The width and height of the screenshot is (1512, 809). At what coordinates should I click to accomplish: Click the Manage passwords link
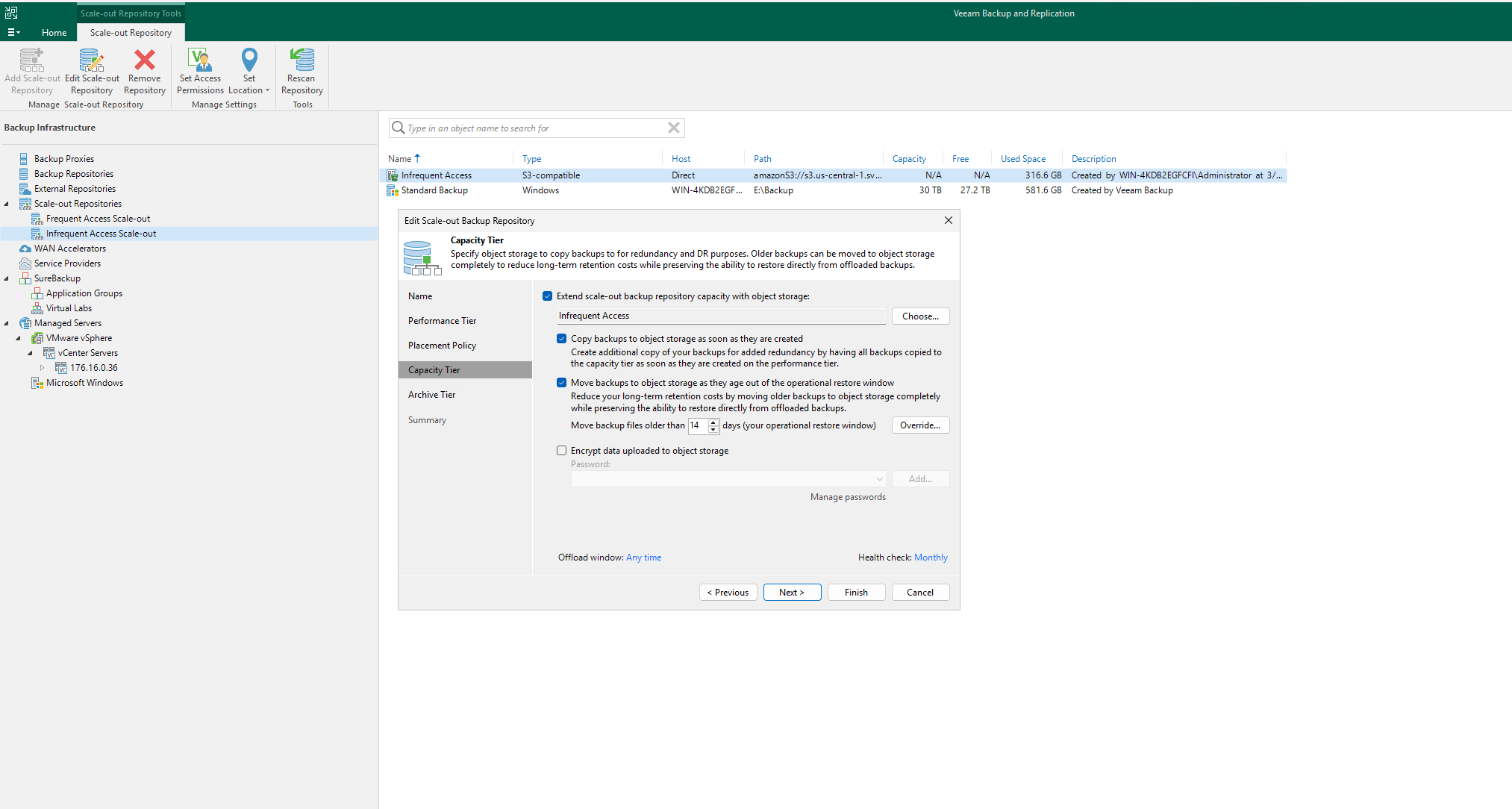(x=848, y=497)
